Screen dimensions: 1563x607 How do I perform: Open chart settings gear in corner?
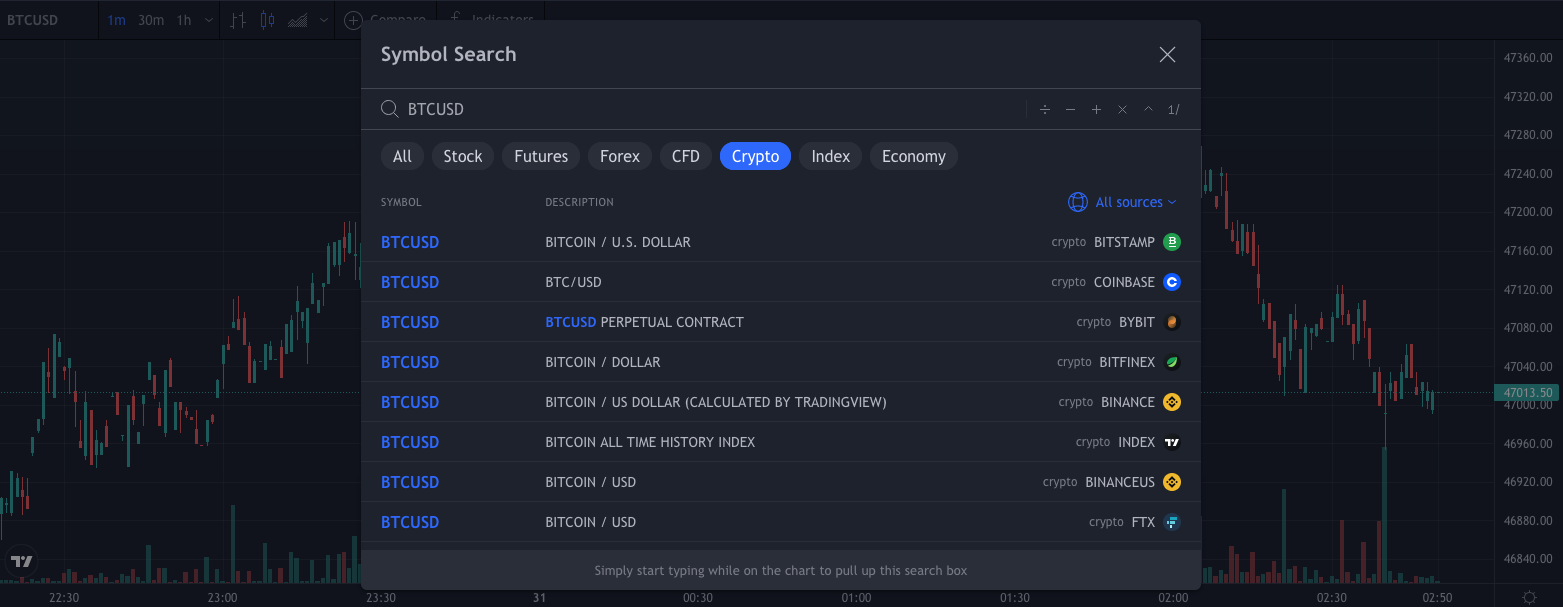[x=1529, y=597]
